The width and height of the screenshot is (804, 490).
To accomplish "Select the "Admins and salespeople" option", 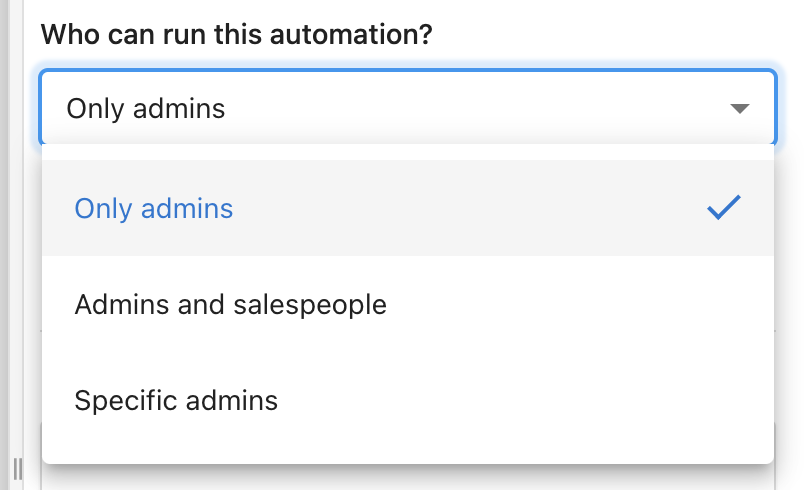I will [408, 304].
